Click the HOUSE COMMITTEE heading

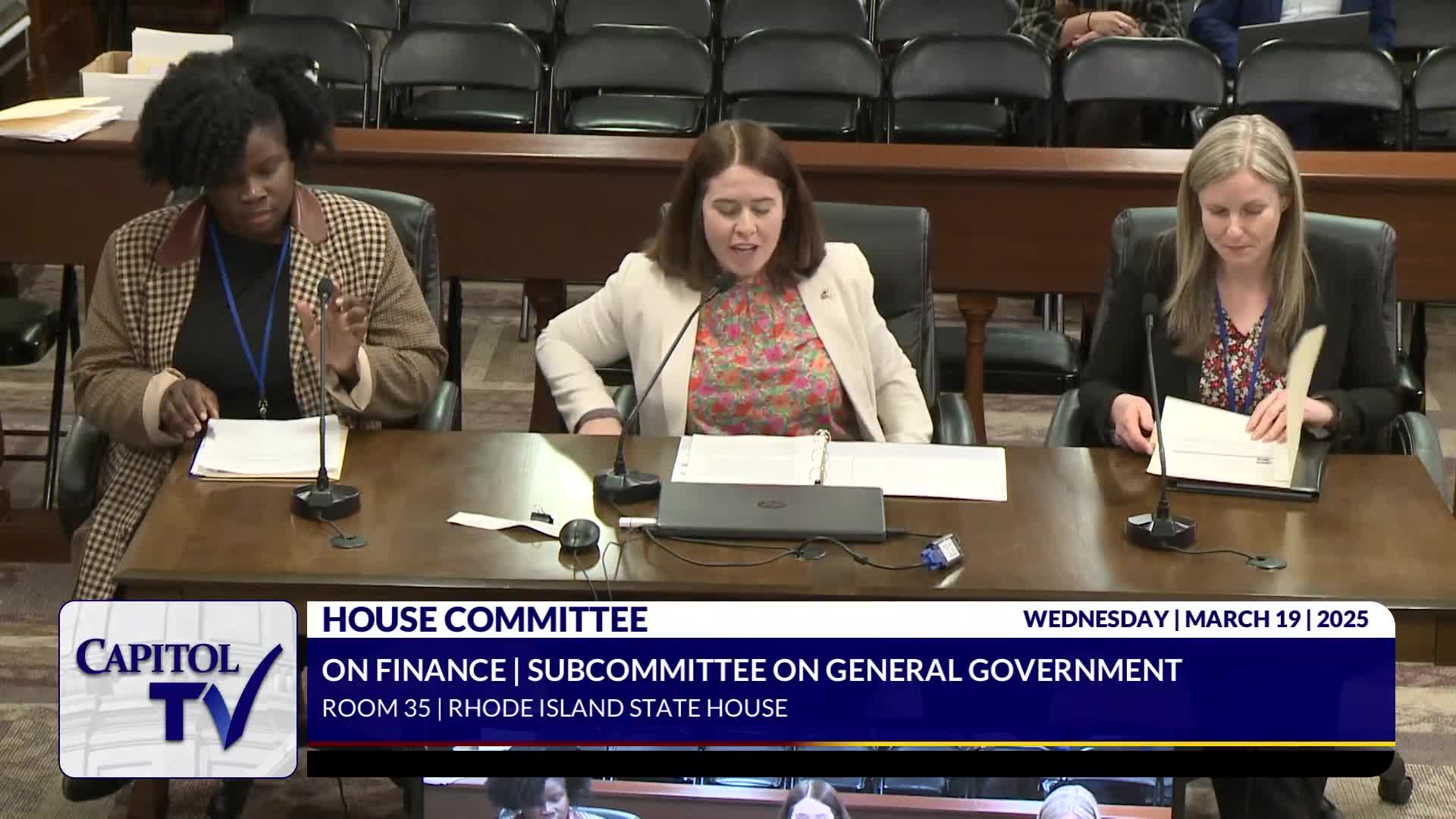pos(485,620)
